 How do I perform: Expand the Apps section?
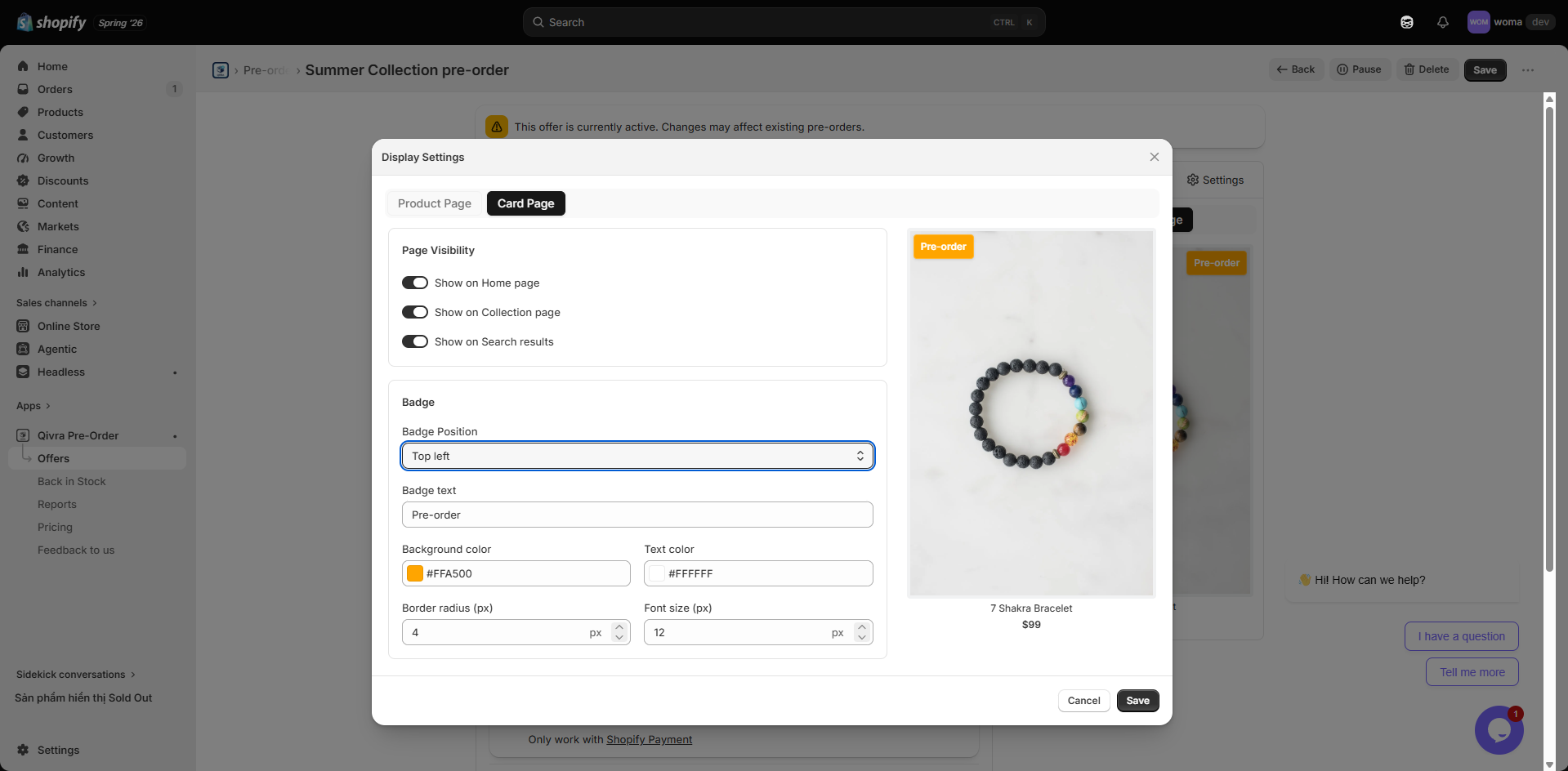[34, 406]
